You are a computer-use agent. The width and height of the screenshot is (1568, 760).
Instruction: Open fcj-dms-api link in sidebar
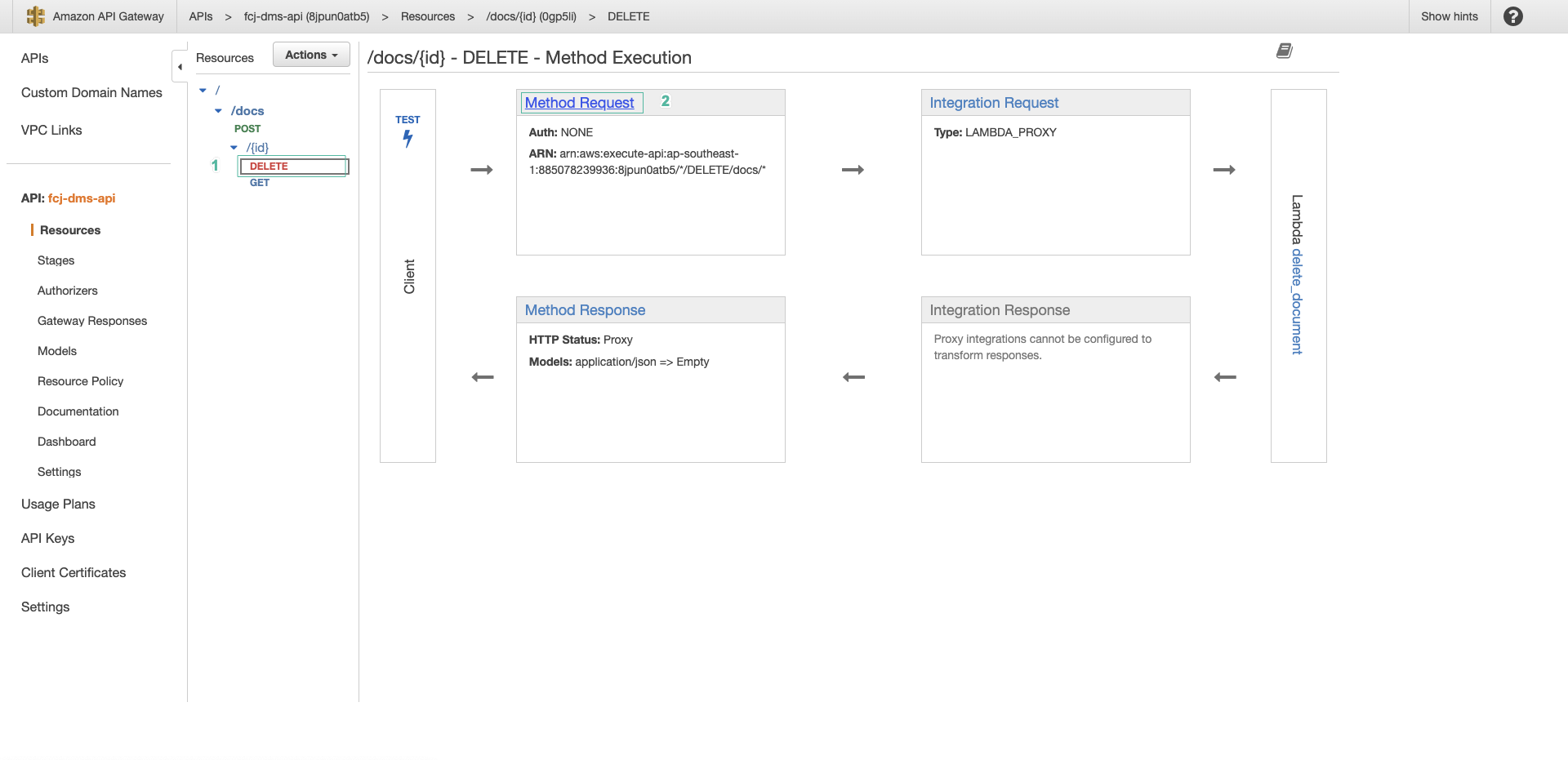(82, 198)
